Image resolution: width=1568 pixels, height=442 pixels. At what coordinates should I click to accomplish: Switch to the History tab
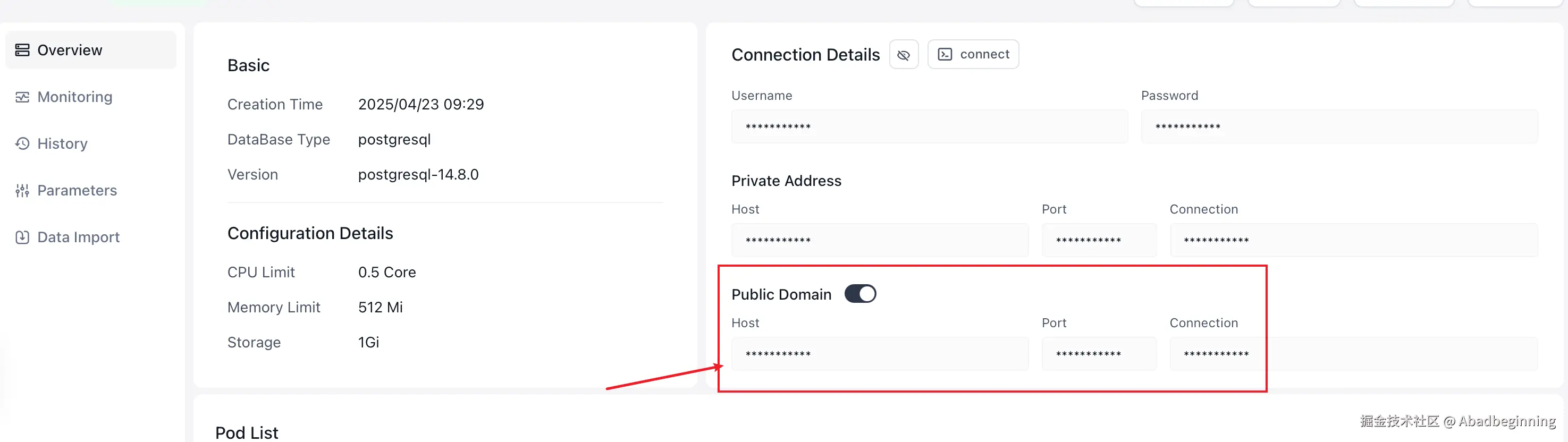62,143
